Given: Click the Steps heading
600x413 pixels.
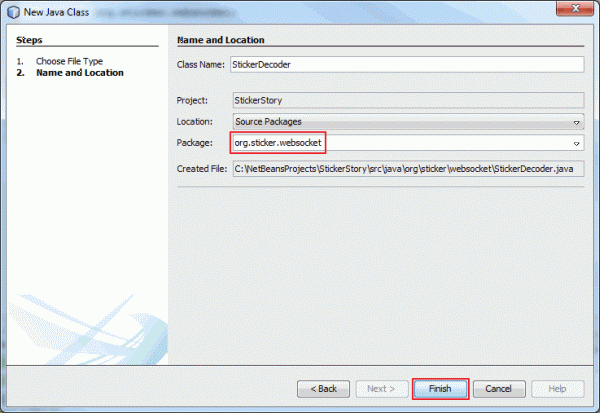Looking at the screenshot, I should click(29, 40).
